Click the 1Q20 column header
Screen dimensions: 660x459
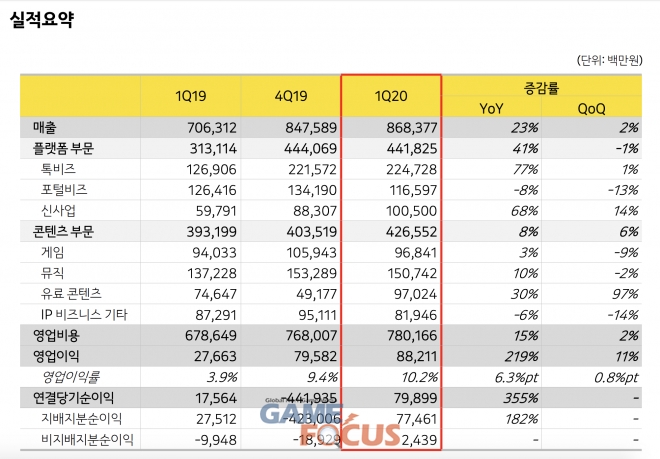pyautogui.click(x=391, y=96)
